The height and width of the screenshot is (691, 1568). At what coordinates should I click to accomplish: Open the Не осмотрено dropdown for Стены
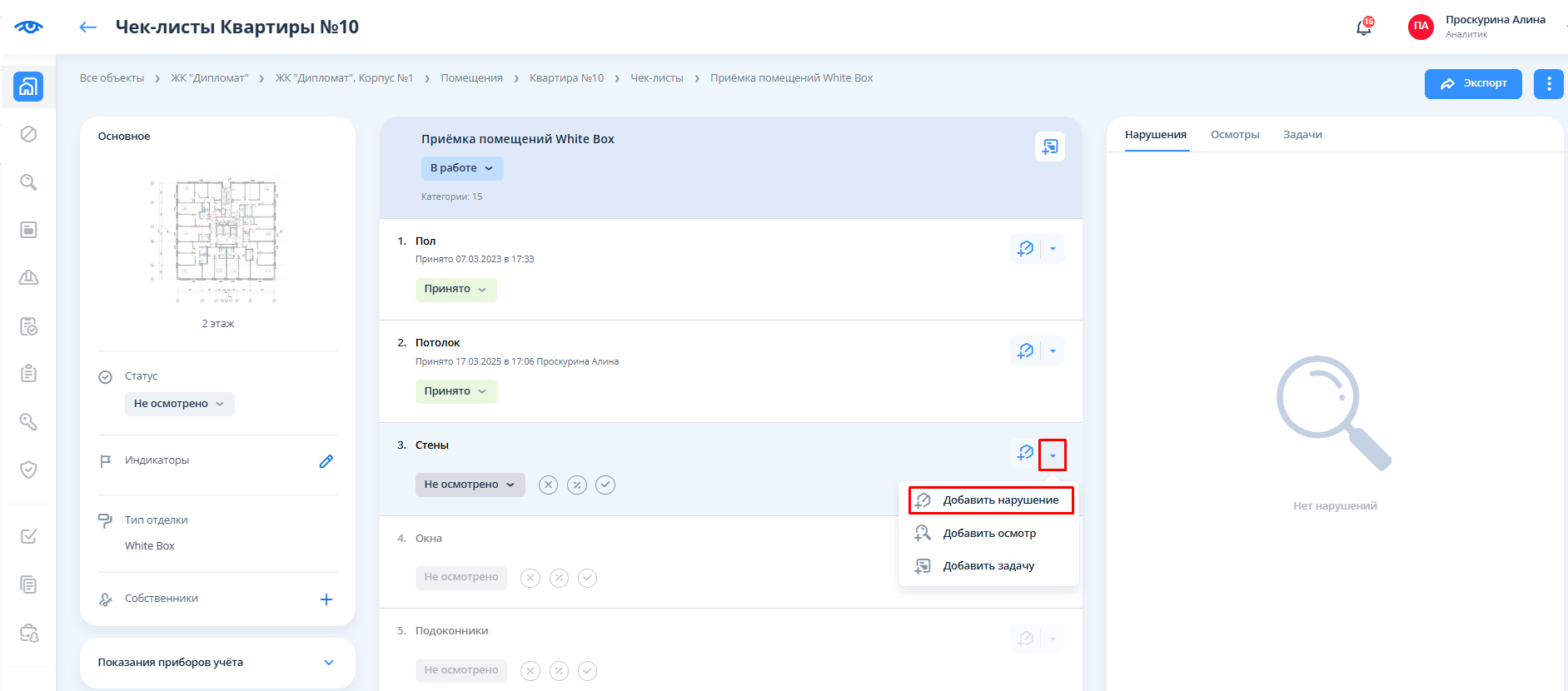[x=470, y=485]
